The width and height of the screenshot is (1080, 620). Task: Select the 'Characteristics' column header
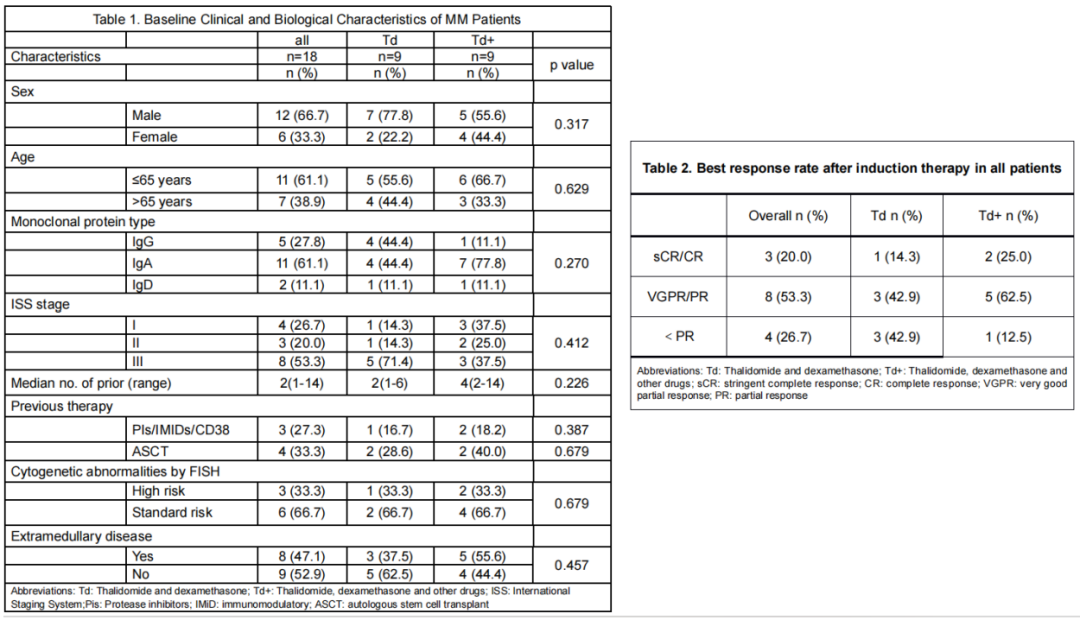tap(56, 56)
